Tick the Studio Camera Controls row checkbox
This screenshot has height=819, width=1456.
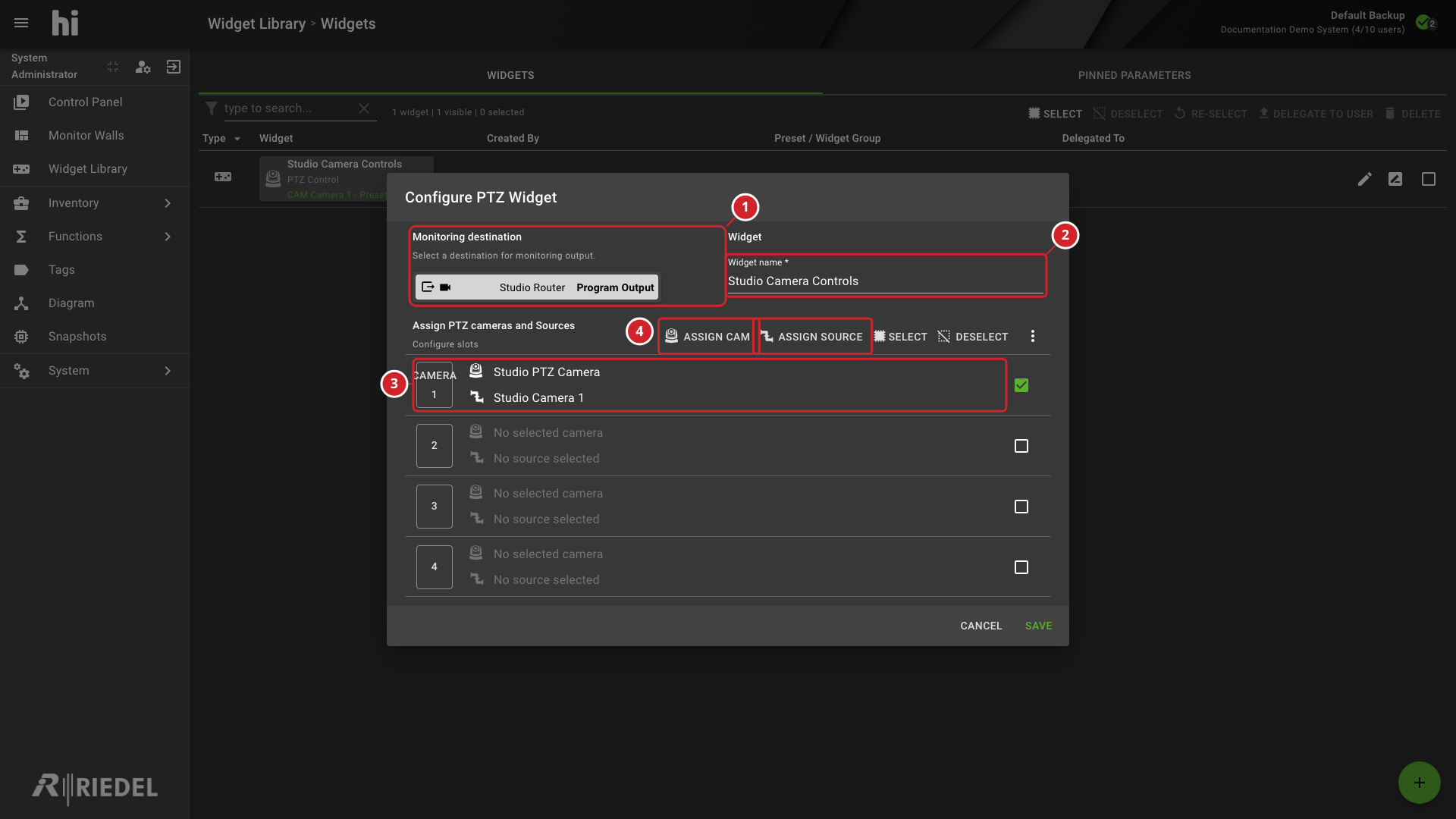pyautogui.click(x=1429, y=179)
